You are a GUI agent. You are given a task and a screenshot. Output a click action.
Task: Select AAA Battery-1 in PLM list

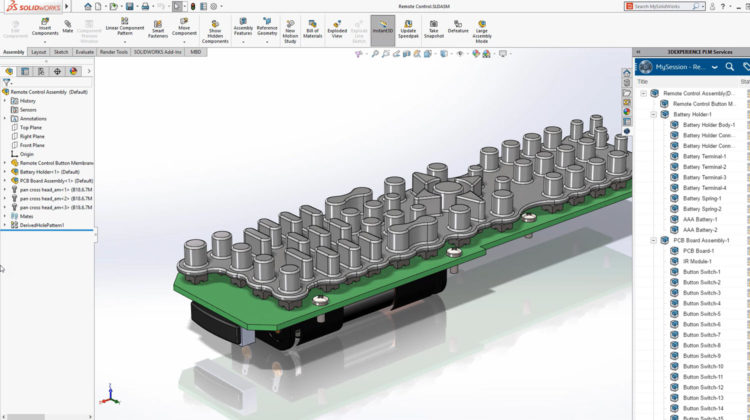701,219
